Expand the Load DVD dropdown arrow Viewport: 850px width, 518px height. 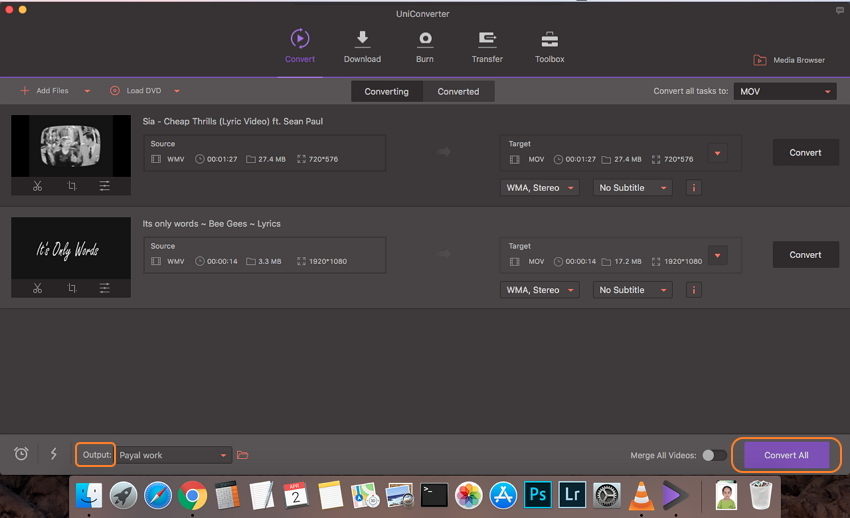click(177, 91)
